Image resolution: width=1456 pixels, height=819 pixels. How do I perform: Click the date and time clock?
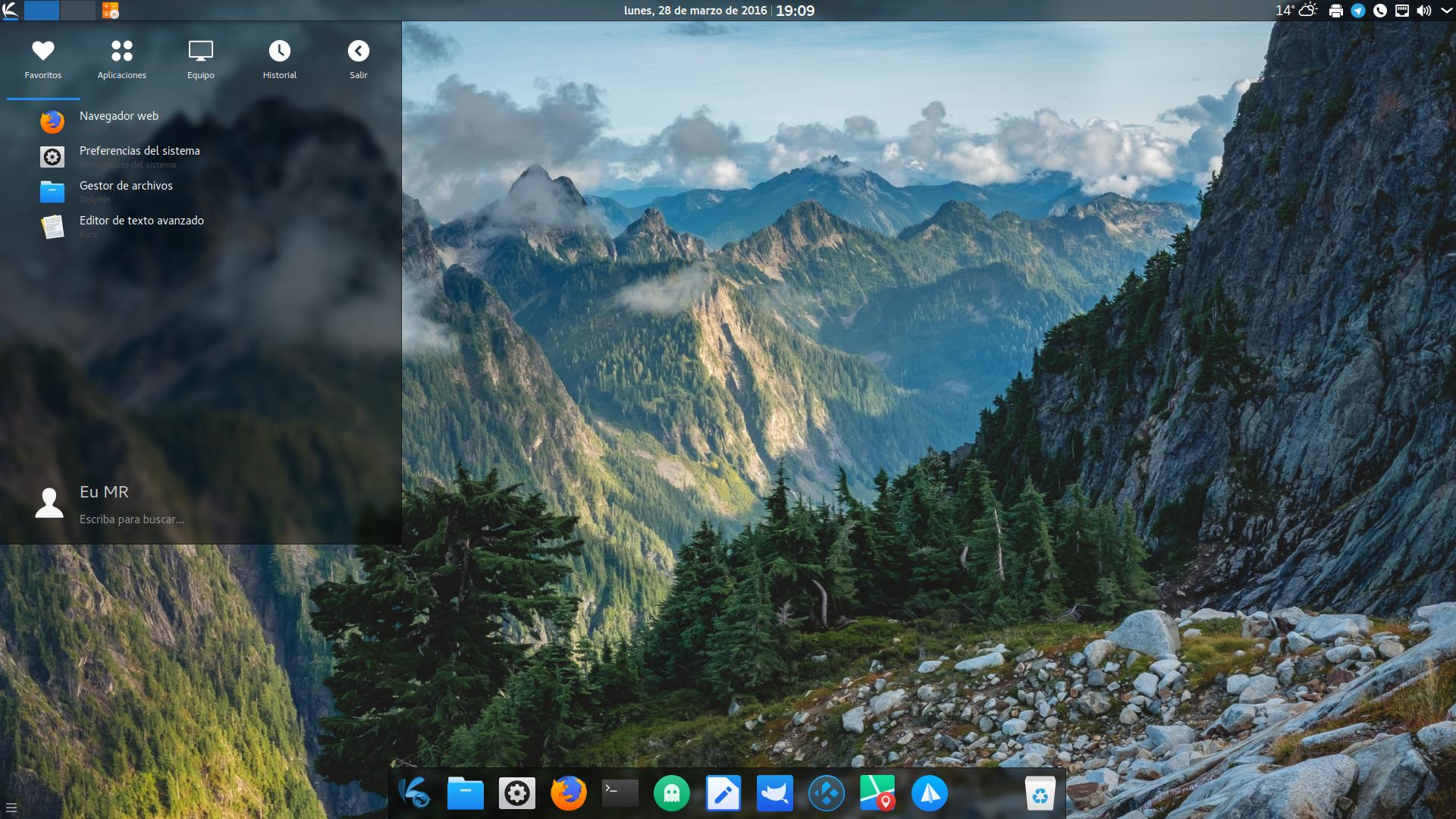[719, 11]
